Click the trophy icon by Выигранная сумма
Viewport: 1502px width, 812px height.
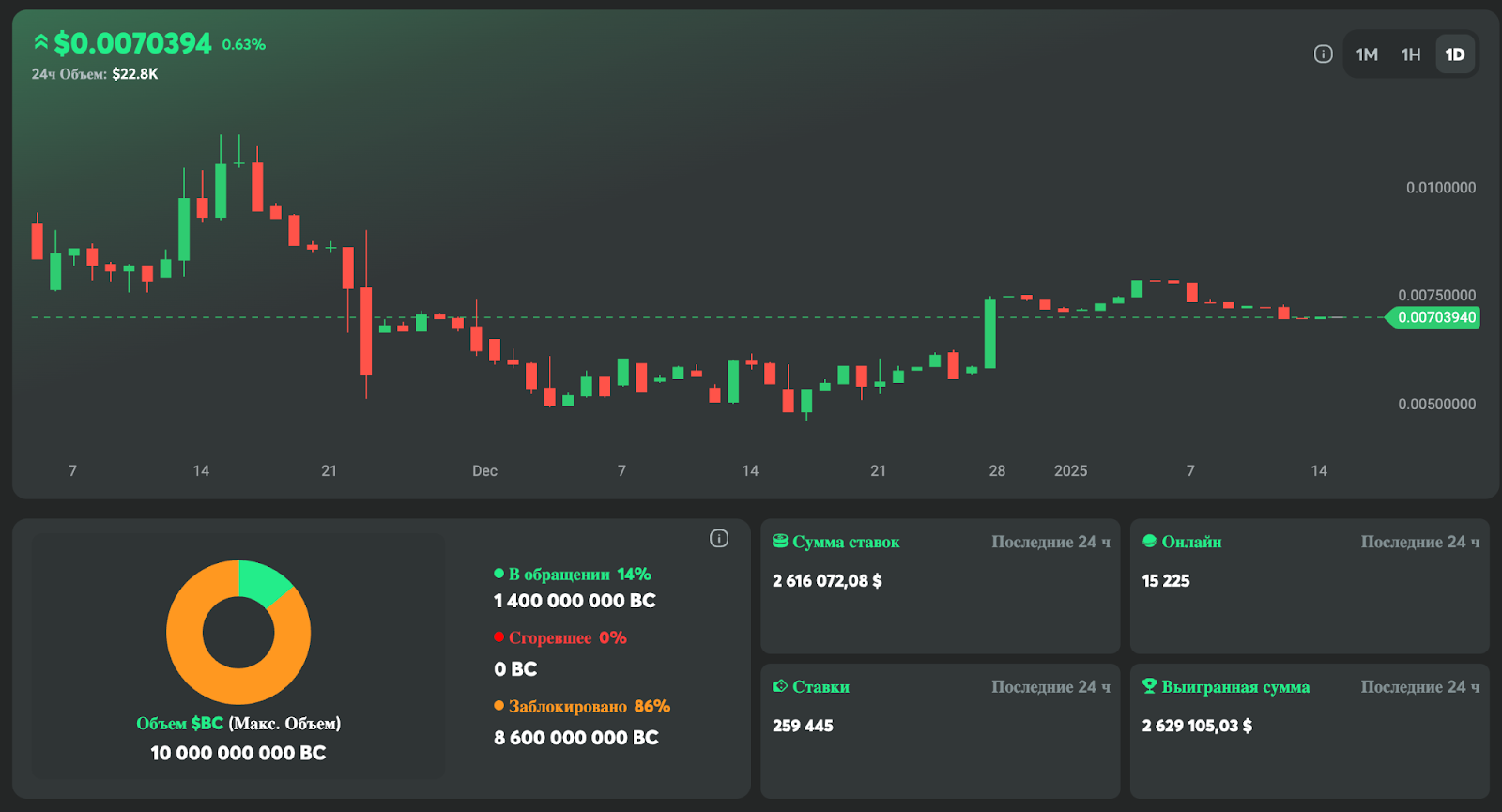tap(1150, 686)
